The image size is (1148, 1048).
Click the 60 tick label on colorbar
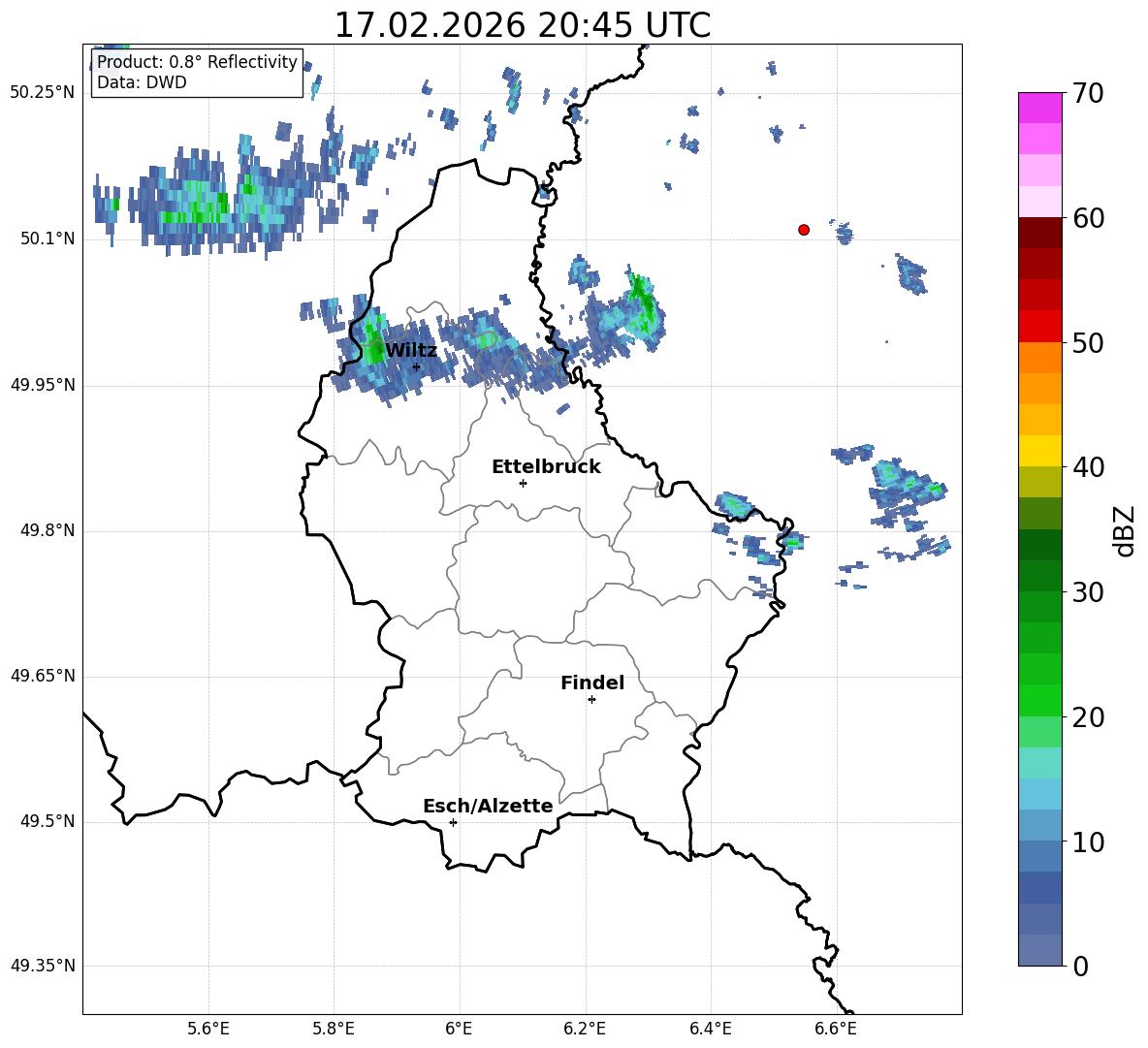tap(1088, 218)
